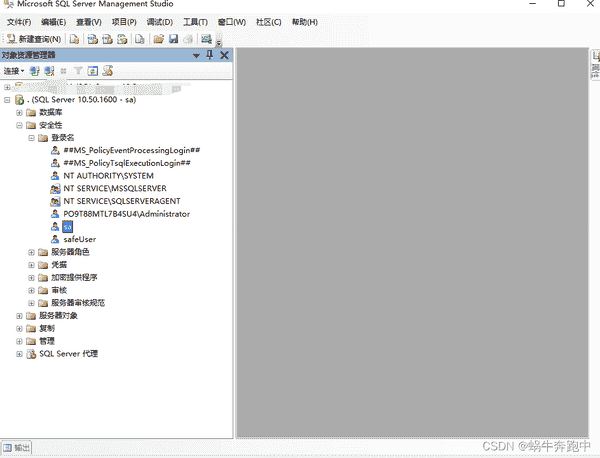Toggle auto-hide pin on Object Explorer panel
Image resolution: width=600 pixels, height=458 pixels.
coord(210,55)
